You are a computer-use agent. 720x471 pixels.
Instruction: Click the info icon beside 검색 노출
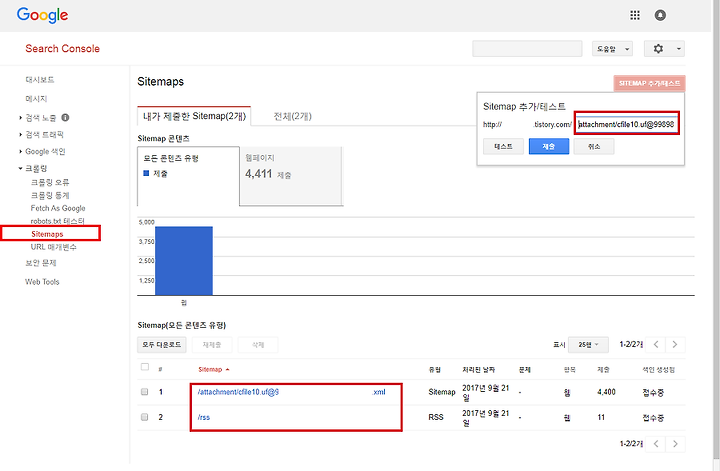(x=65, y=118)
